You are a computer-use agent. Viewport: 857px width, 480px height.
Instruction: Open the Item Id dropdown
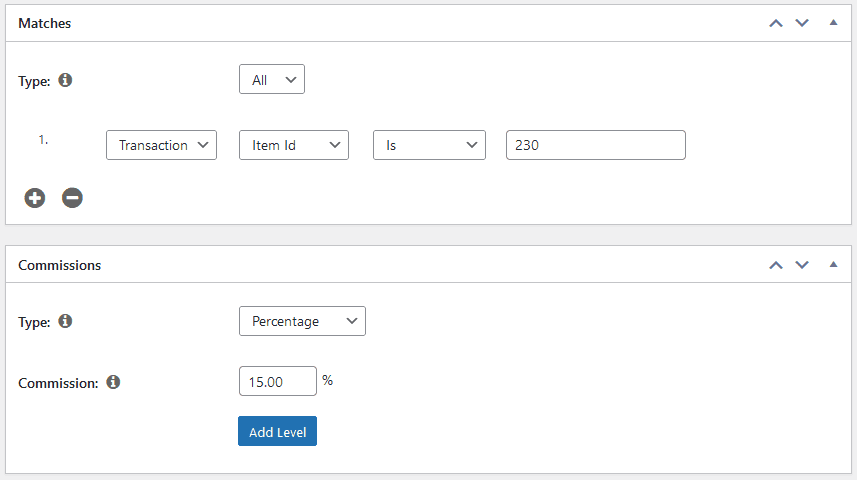click(x=294, y=145)
